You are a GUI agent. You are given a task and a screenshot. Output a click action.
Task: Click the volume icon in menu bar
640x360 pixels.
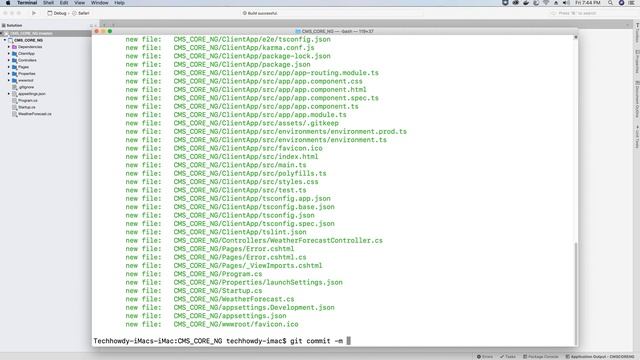[x=566, y=3]
